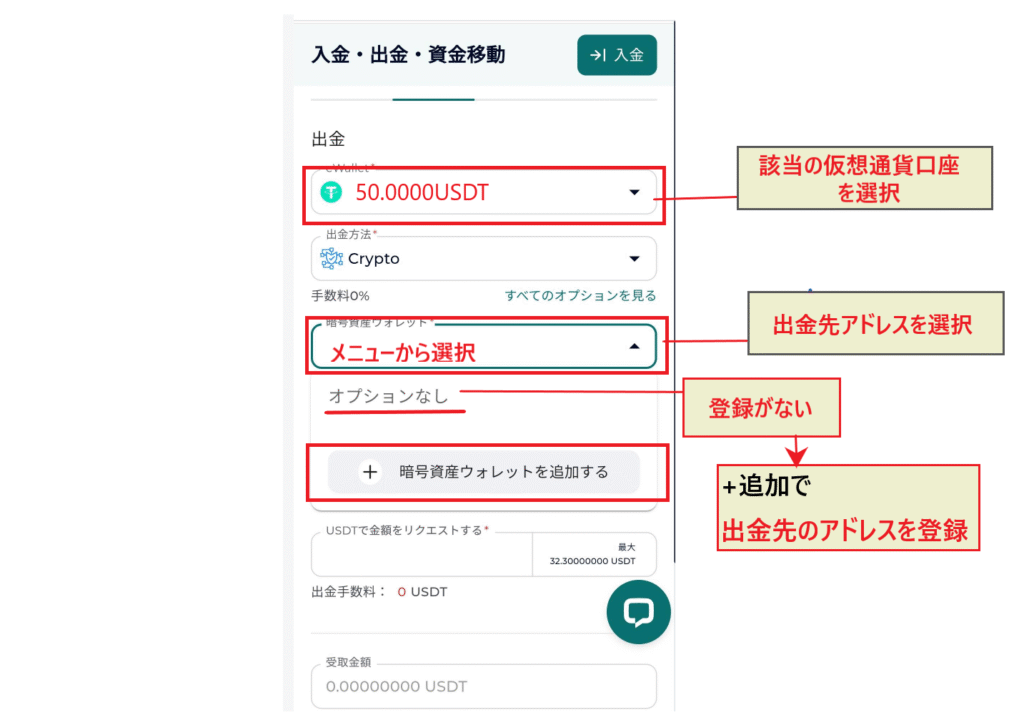Screen dimensions: 1024x725
Task: Click the 出金先アドレスを選択 annotation label
Action: (x=874, y=323)
